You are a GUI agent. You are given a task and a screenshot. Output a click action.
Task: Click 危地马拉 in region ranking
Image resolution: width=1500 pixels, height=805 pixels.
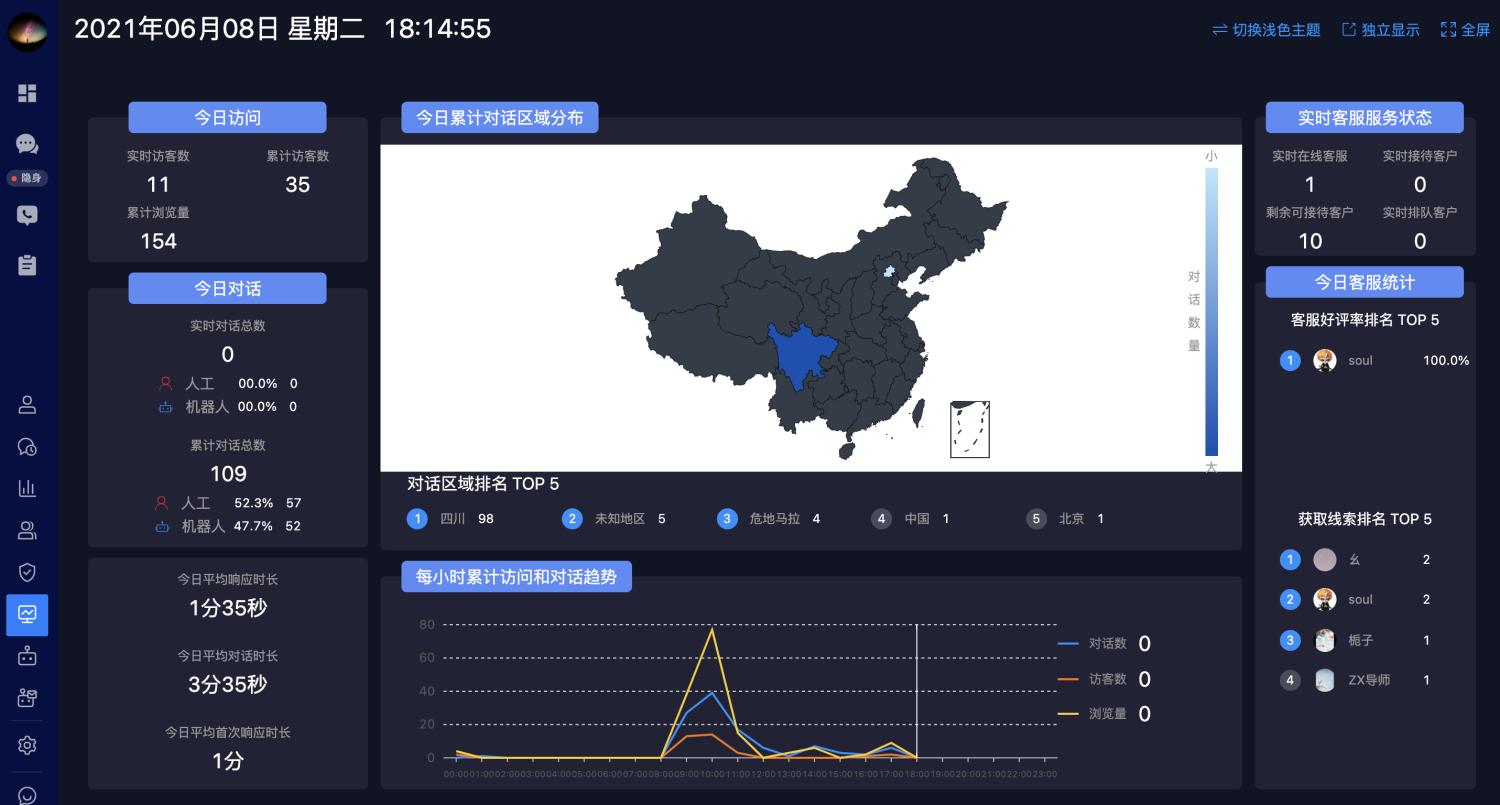[x=777, y=519]
